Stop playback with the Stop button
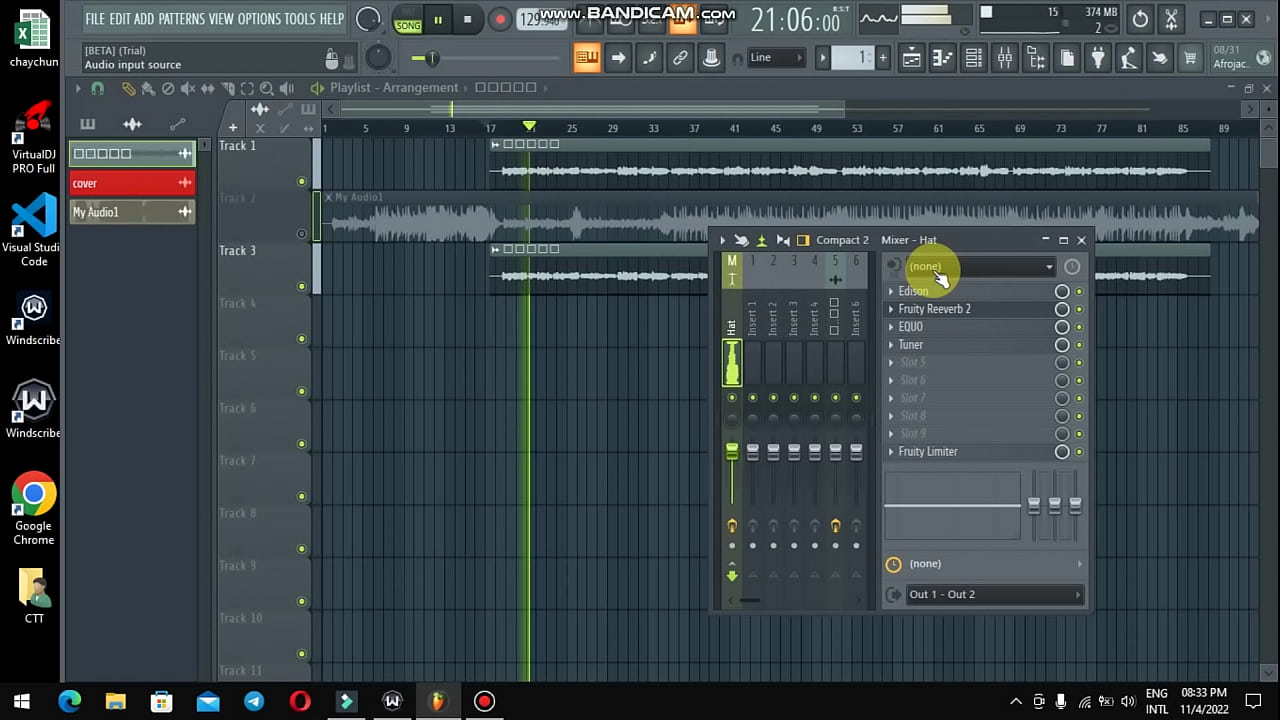The image size is (1280, 720). [467, 19]
